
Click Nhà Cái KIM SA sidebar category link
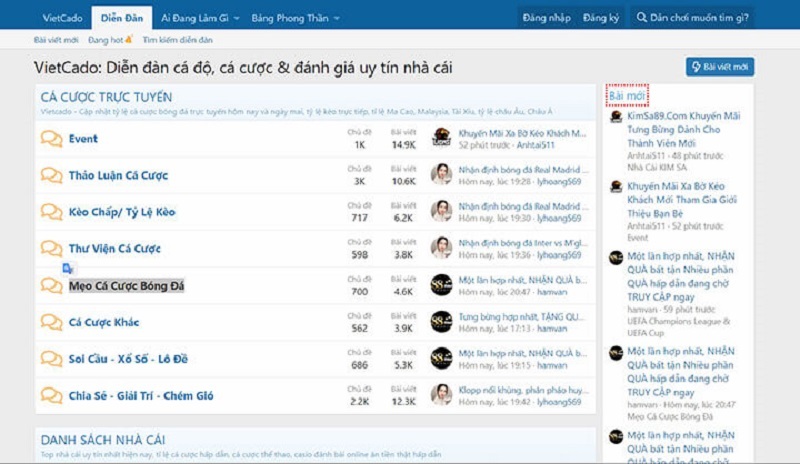[x=657, y=167]
